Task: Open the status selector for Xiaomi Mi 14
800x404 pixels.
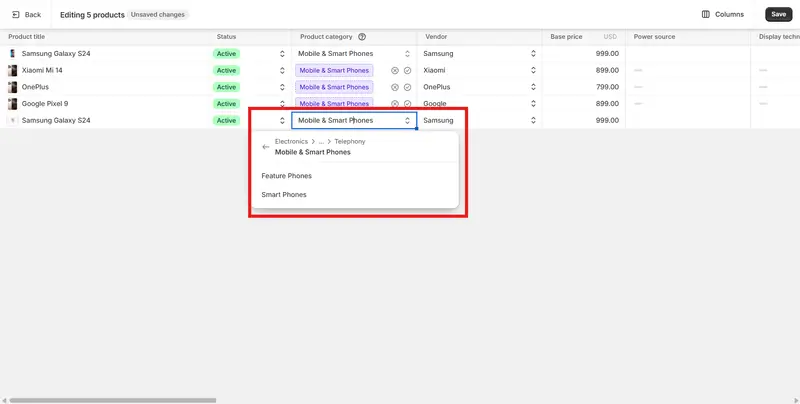Action: 282,70
